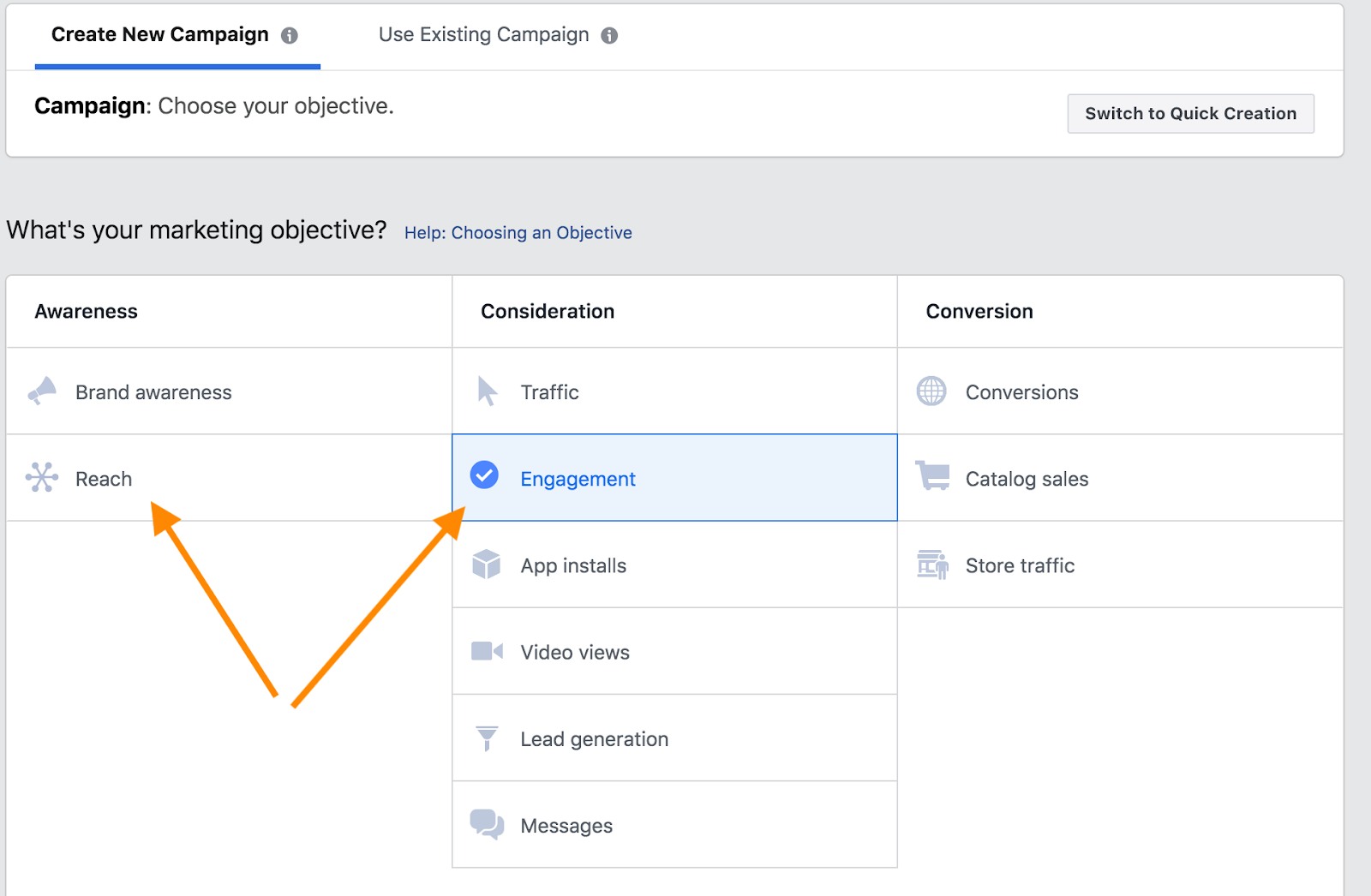Switch to Use Existing Campaign tab
This screenshot has height=896, width=1371.
[x=483, y=35]
